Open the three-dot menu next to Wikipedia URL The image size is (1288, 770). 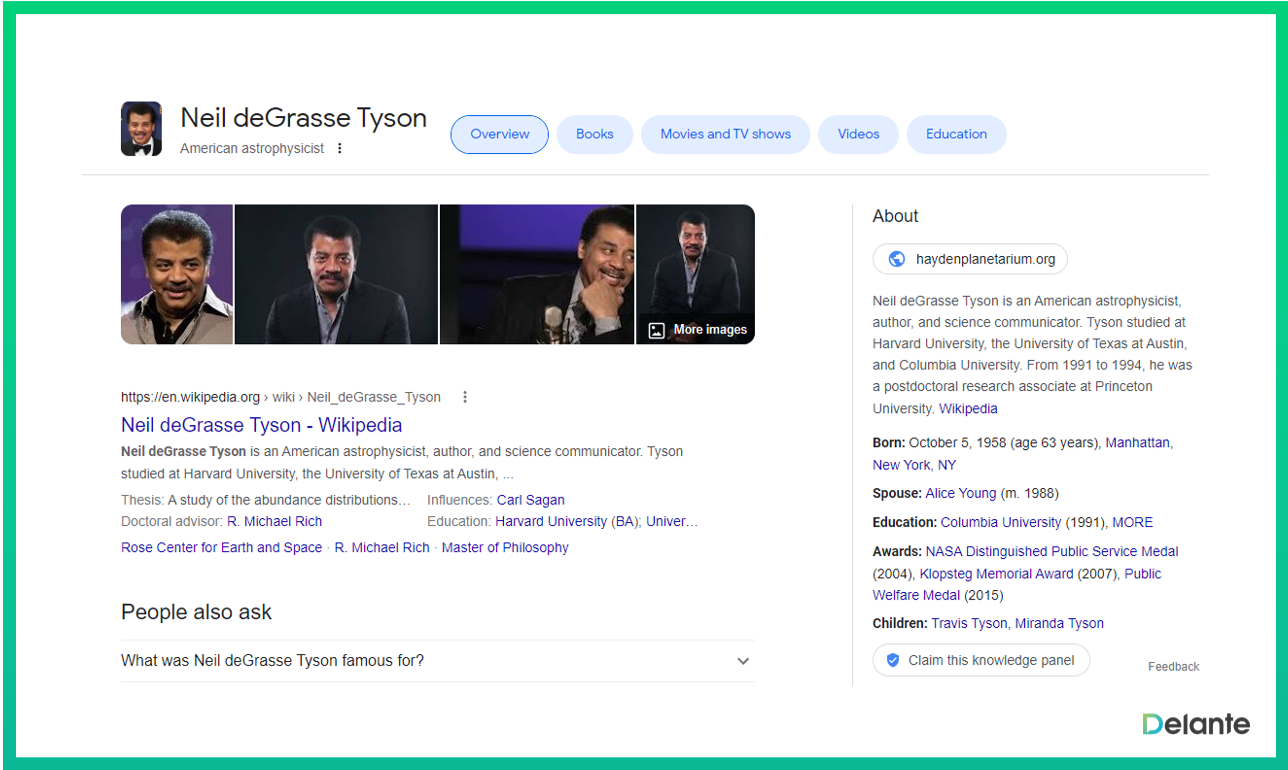pos(465,397)
